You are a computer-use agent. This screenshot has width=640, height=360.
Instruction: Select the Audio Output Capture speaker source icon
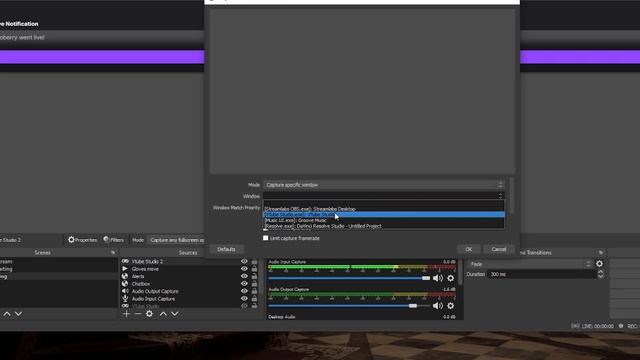(125, 291)
